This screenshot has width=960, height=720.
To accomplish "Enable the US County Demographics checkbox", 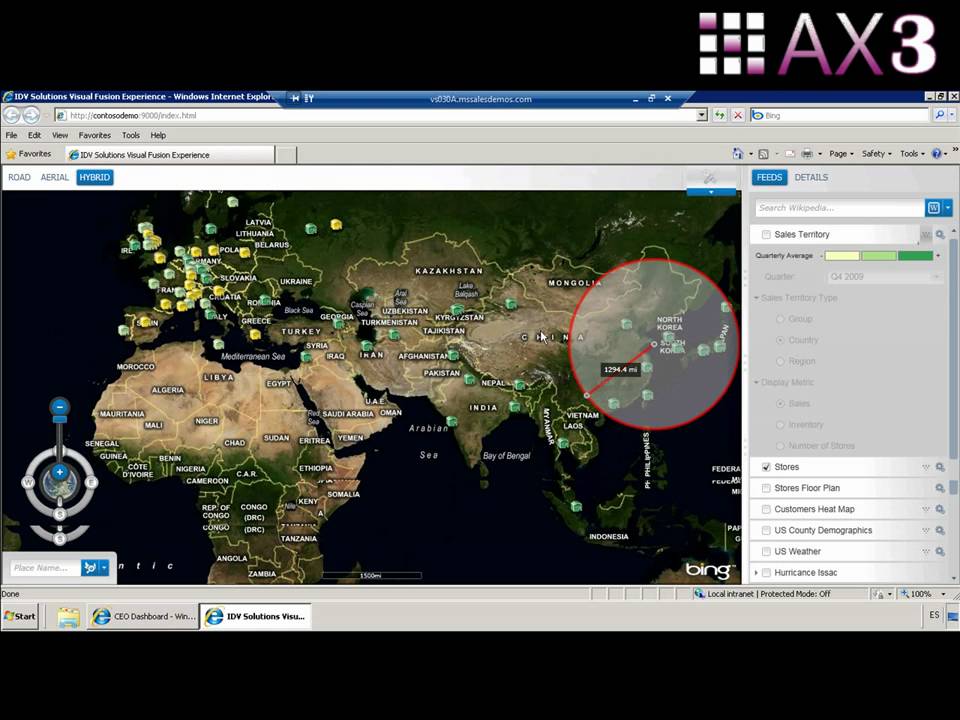I will click(766, 530).
